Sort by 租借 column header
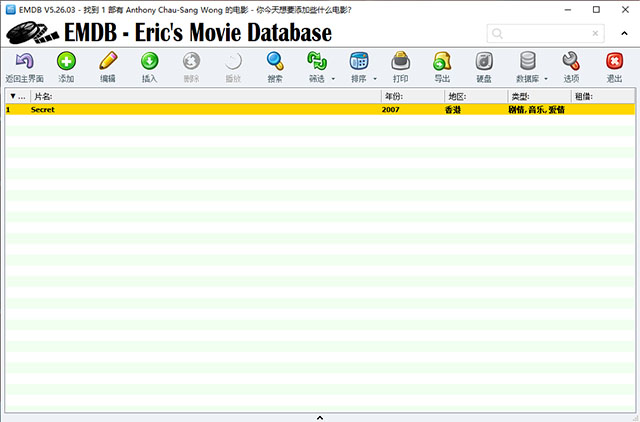 pos(603,96)
